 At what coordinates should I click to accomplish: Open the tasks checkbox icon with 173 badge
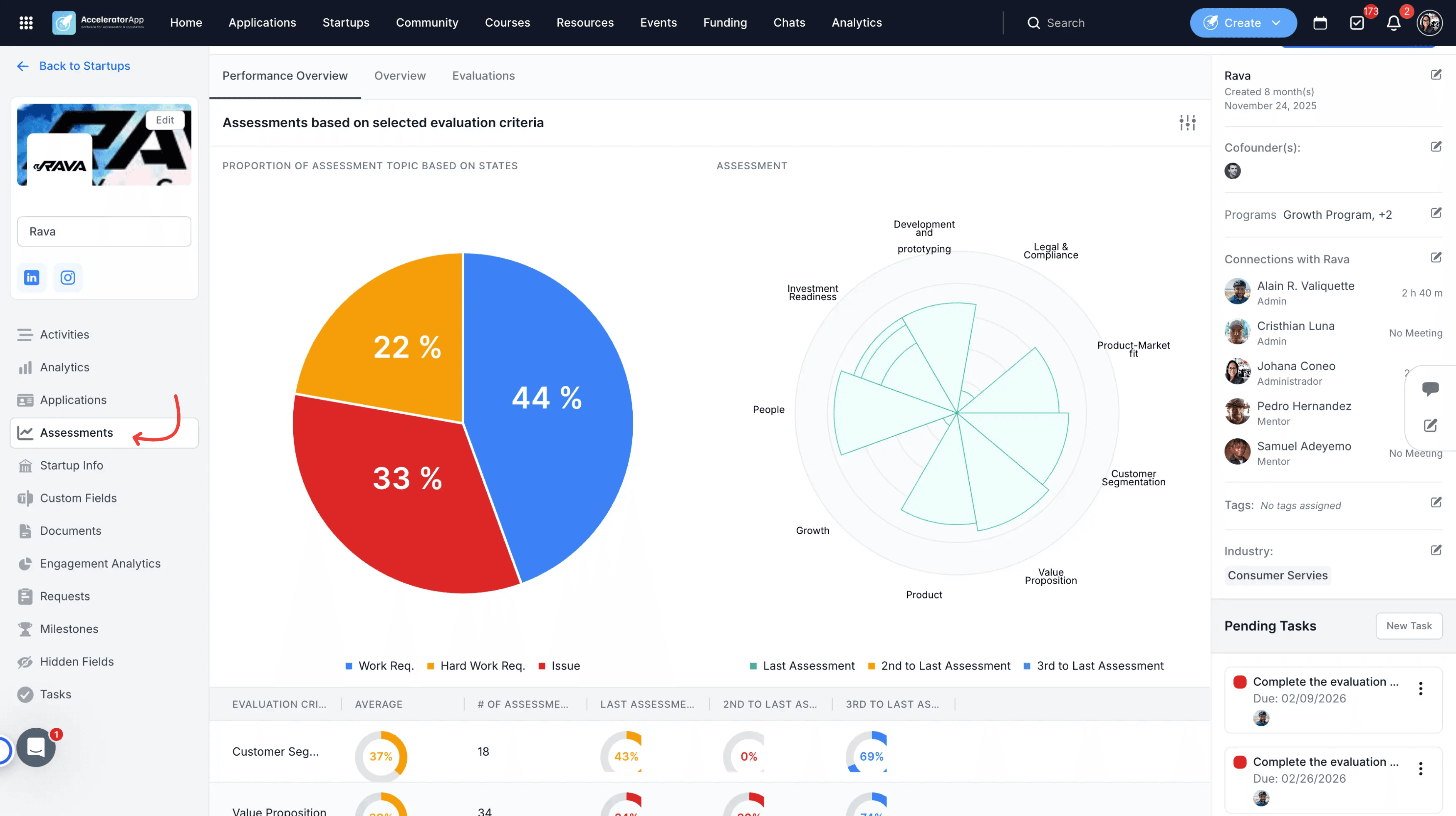click(x=1357, y=22)
